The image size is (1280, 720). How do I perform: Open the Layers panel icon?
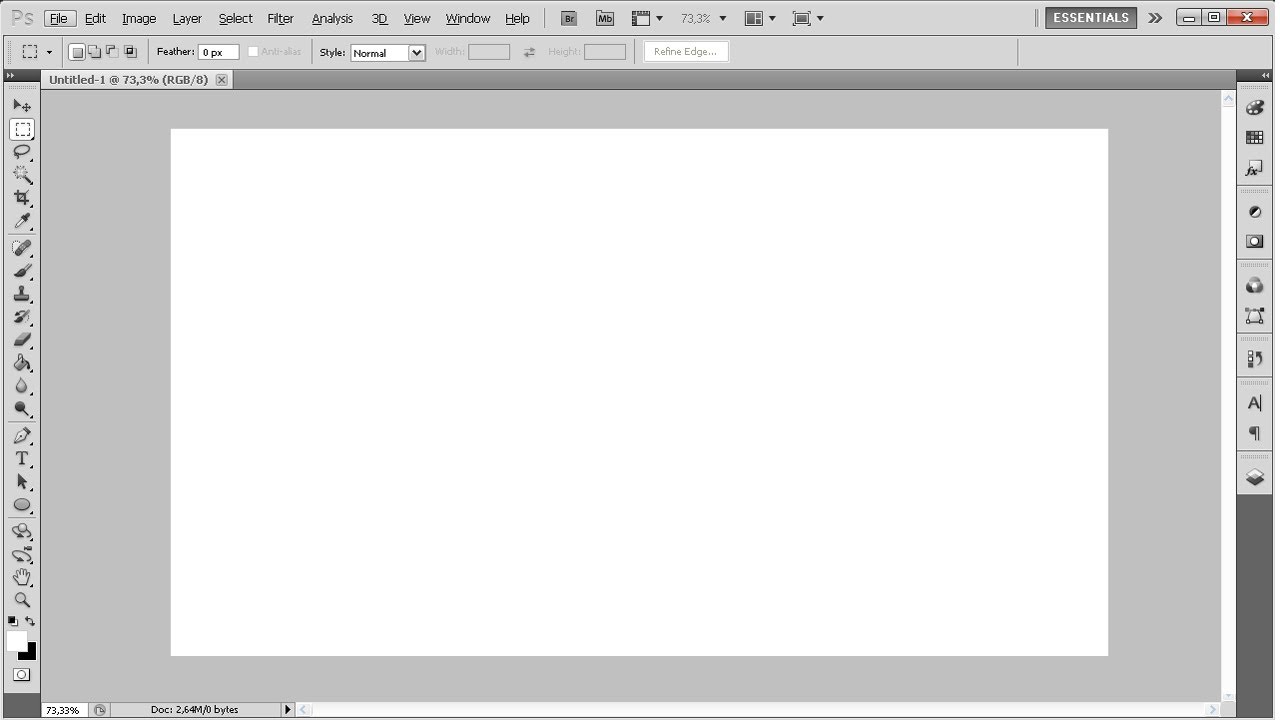(x=1255, y=477)
